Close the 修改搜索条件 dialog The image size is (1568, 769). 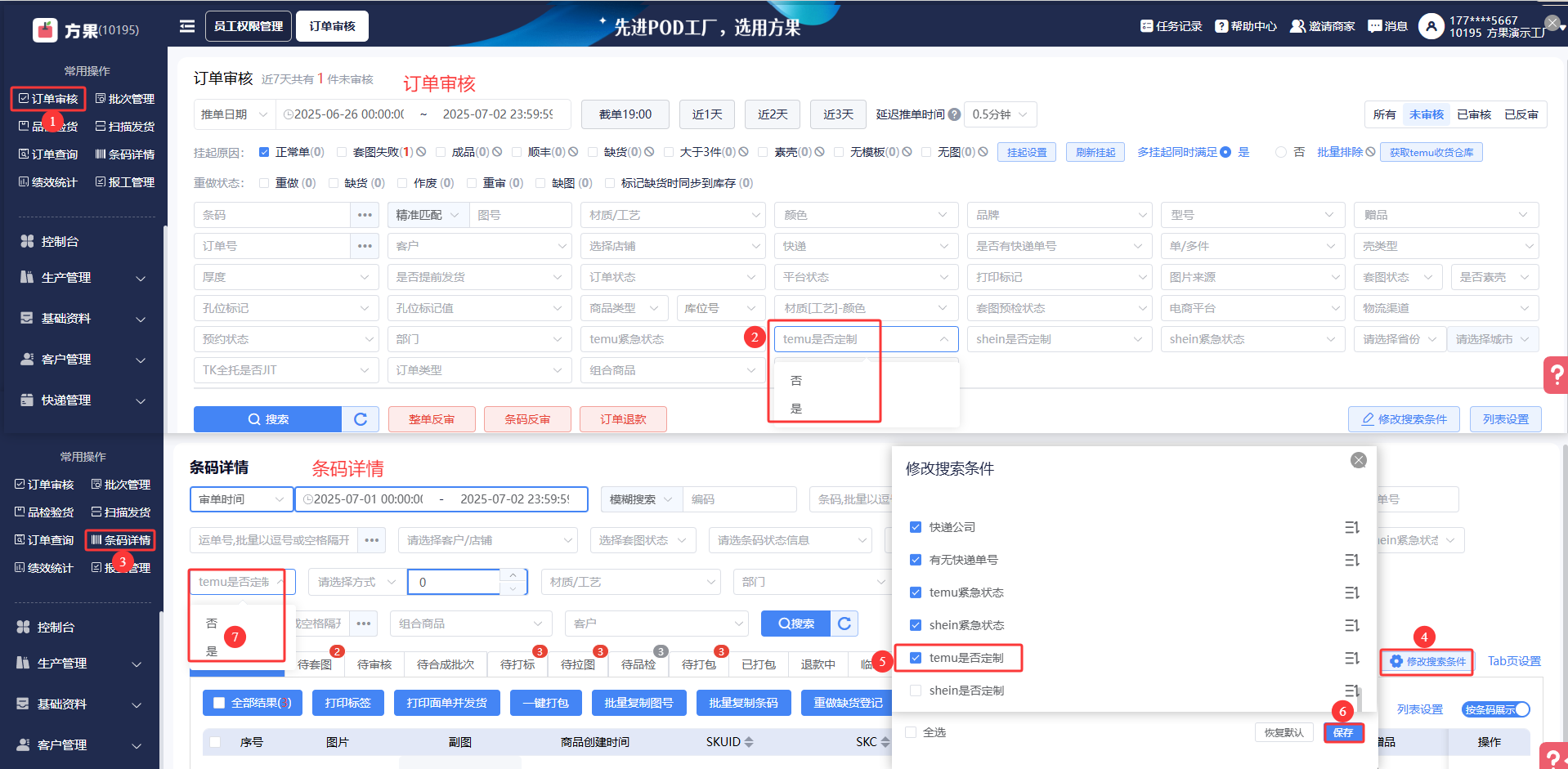coord(1359,460)
